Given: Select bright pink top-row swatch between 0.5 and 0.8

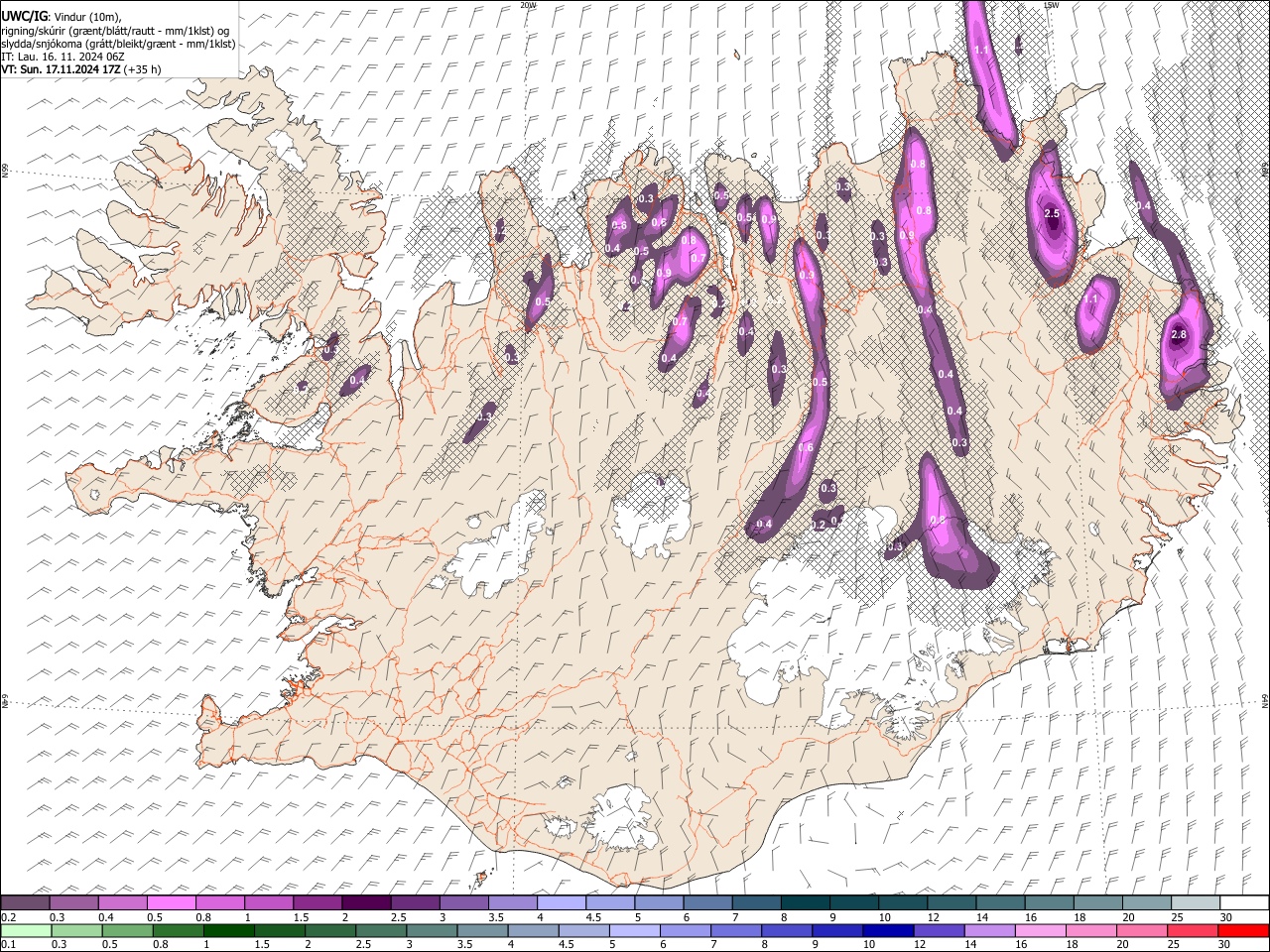Looking at the screenshot, I should tap(172, 902).
